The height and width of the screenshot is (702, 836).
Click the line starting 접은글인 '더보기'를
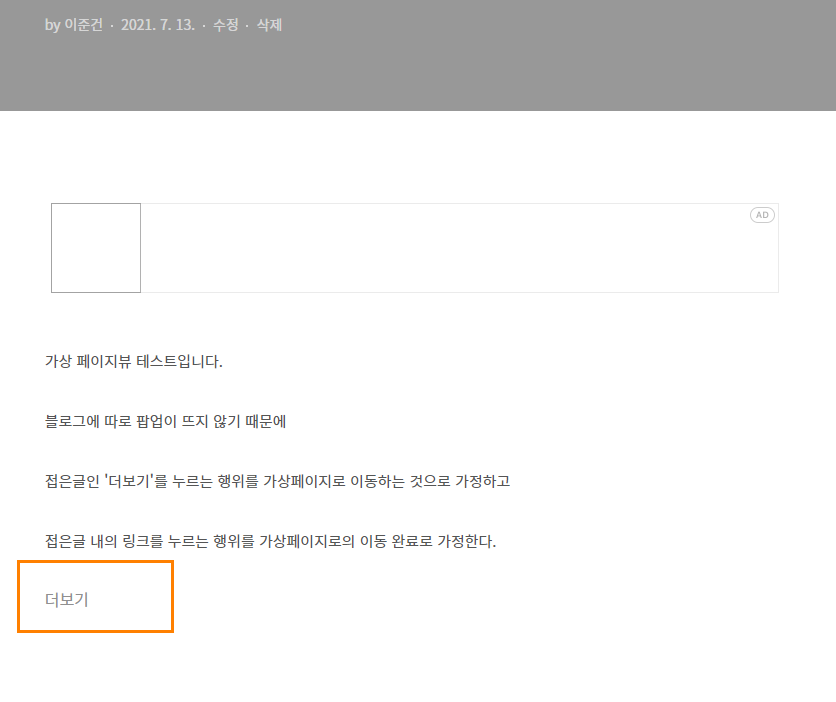278,481
